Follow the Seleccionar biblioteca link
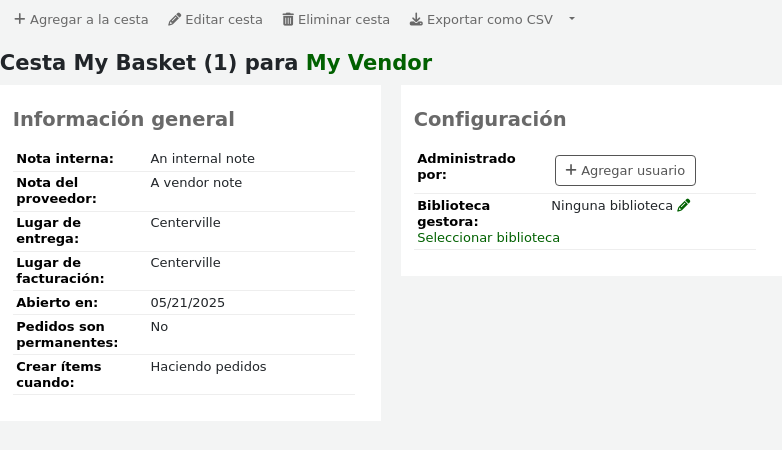 coord(488,237)
